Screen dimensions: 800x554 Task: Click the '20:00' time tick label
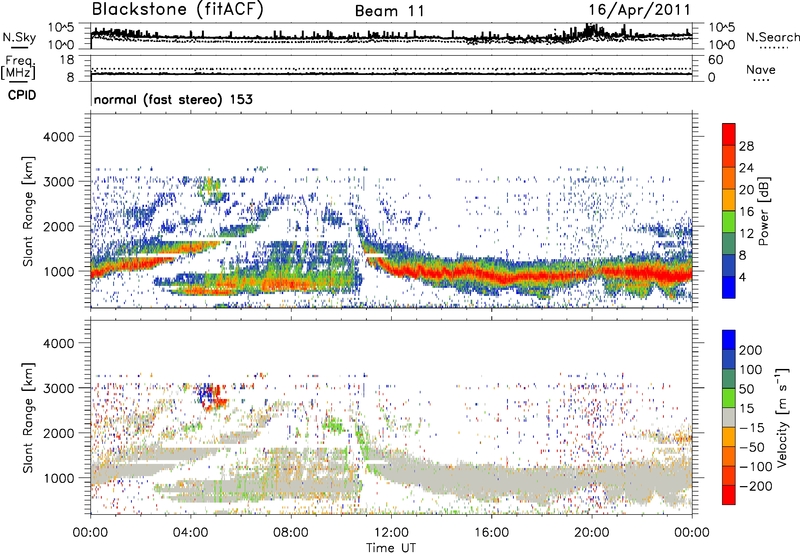tap(592, 533)
